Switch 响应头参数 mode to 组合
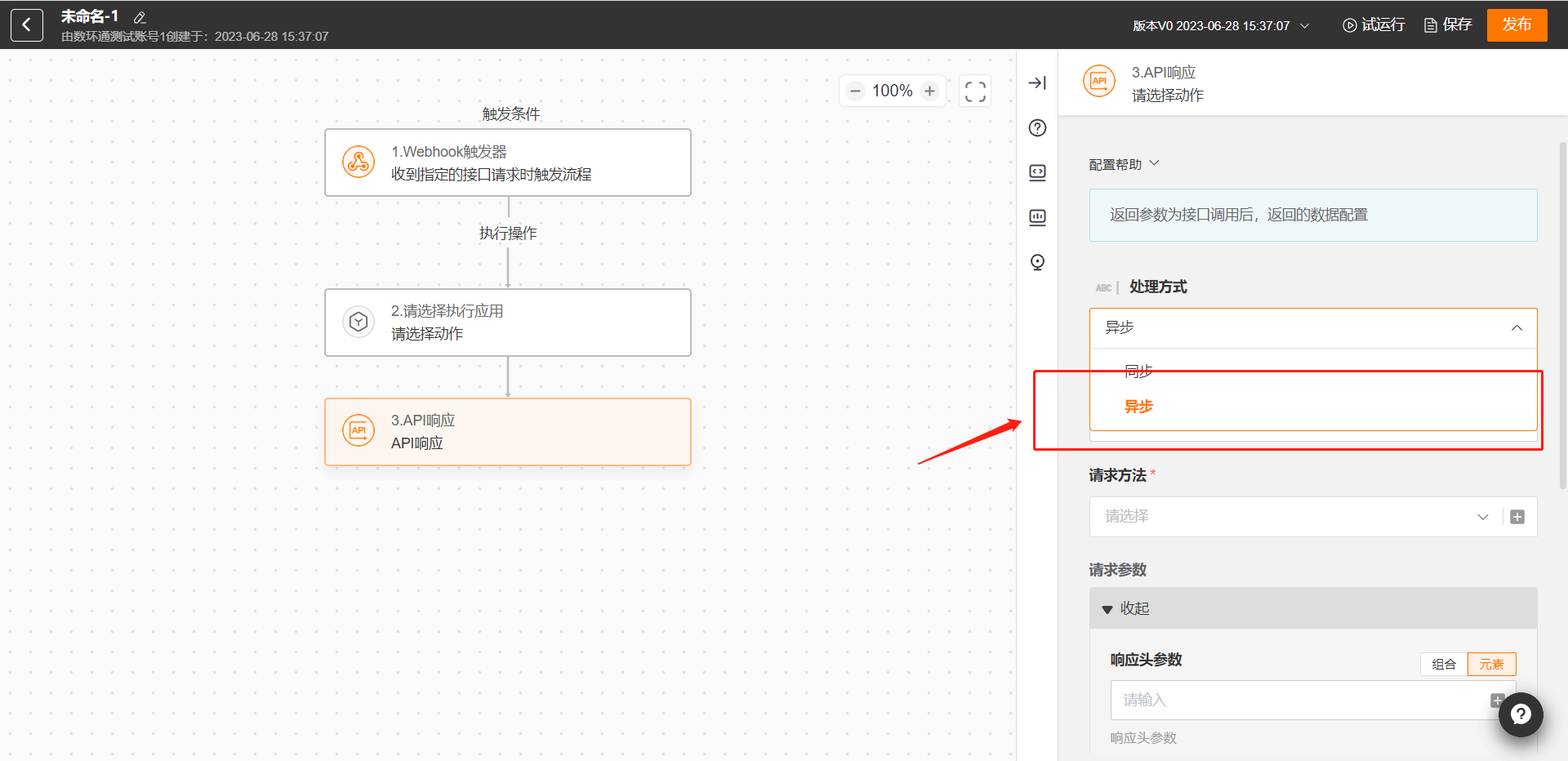The height and width of the screenshot is (761, 1568). point(1443,664)
